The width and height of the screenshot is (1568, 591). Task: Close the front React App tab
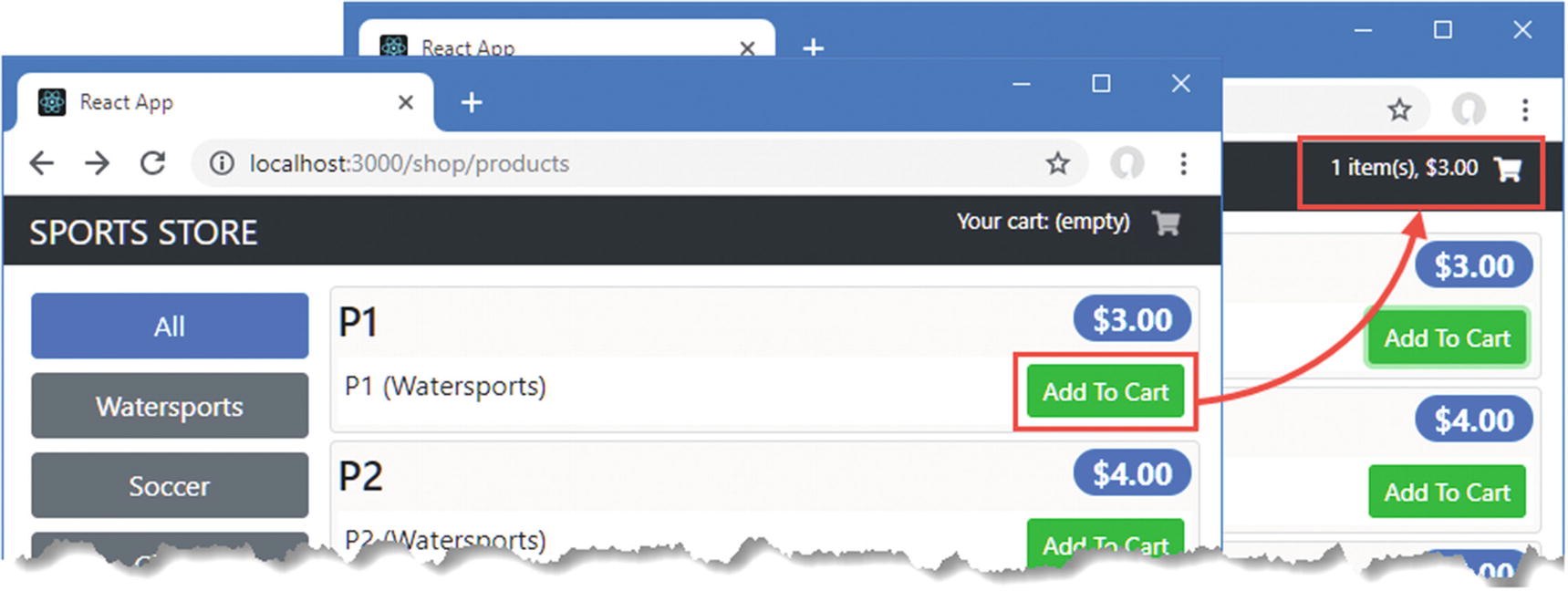[406, 102]
